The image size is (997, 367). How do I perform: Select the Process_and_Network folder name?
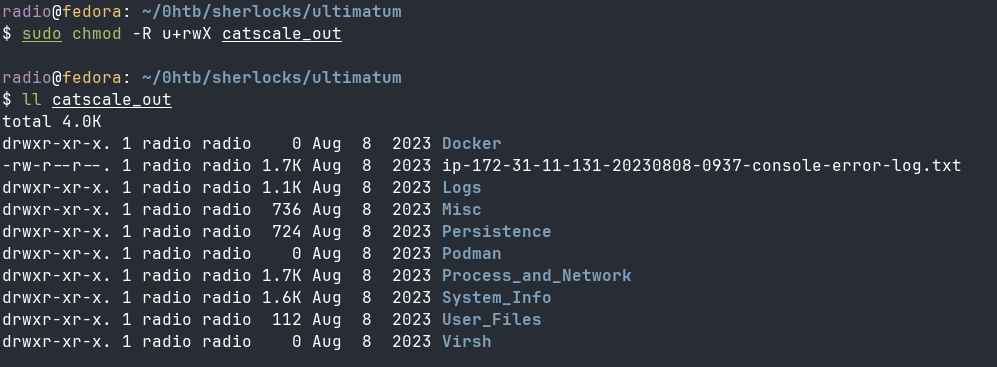537,275
